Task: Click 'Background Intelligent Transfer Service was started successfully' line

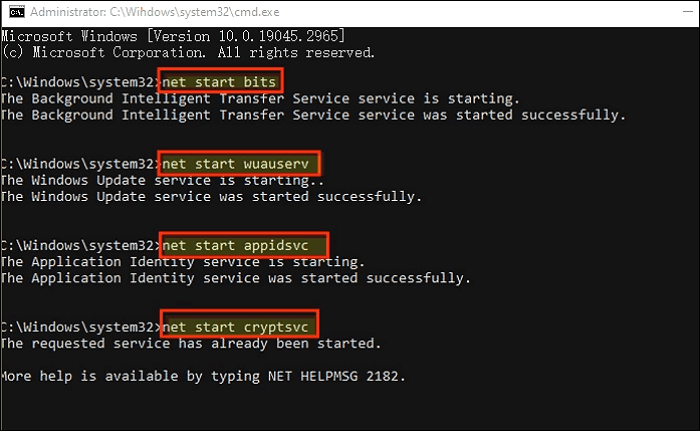Action: (x=312, y=115)
